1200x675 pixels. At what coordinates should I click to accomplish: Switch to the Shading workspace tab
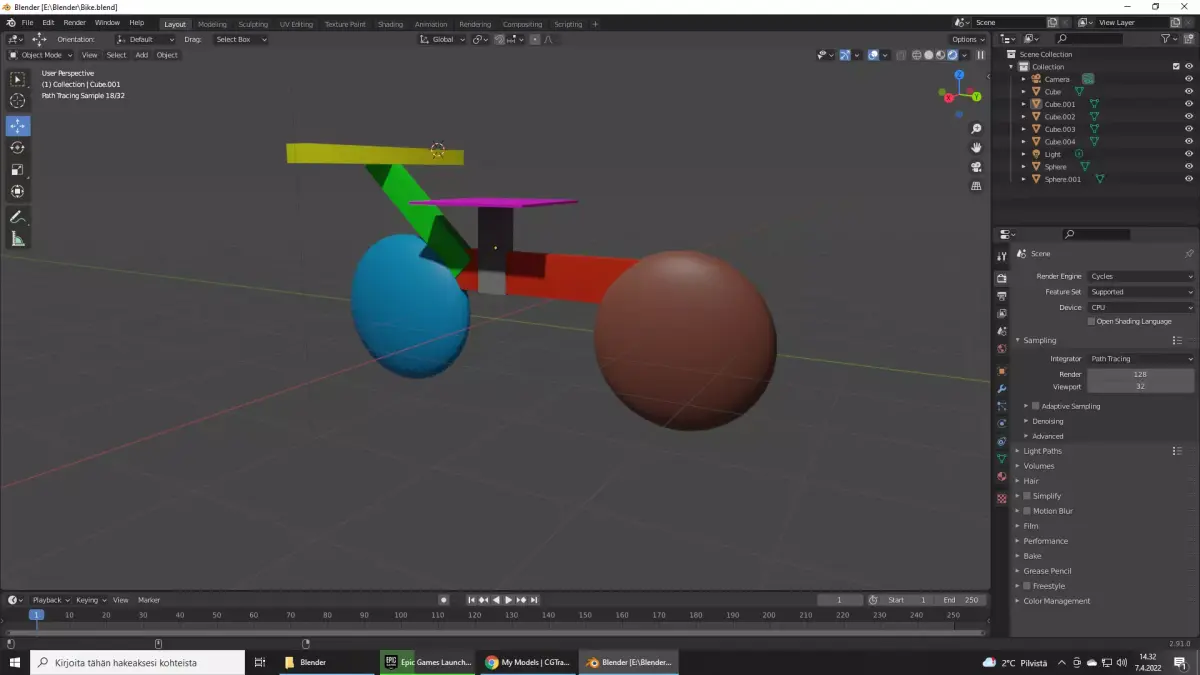pos(390,24)
